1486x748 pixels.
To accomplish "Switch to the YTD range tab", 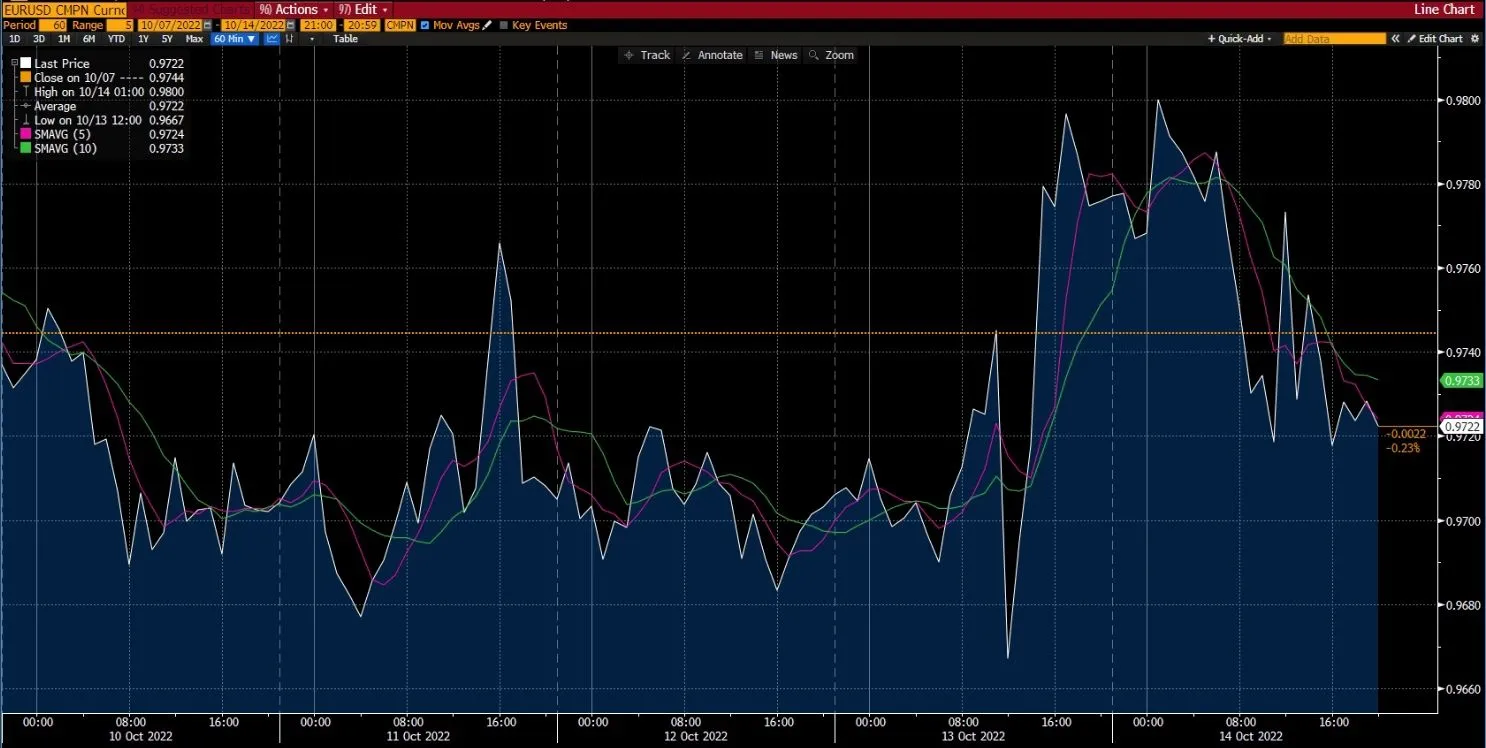I will coord(116,38).
